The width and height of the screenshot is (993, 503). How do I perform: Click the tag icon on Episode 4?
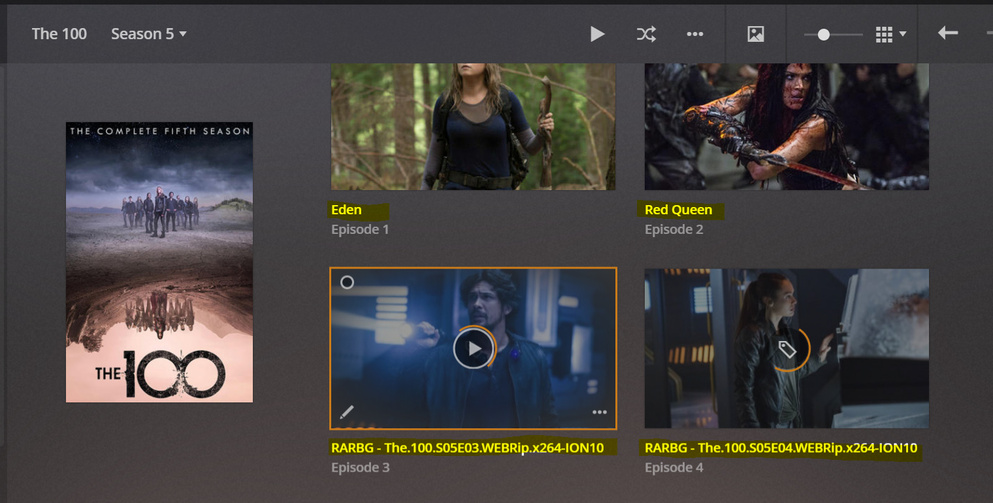click(787, 348)
